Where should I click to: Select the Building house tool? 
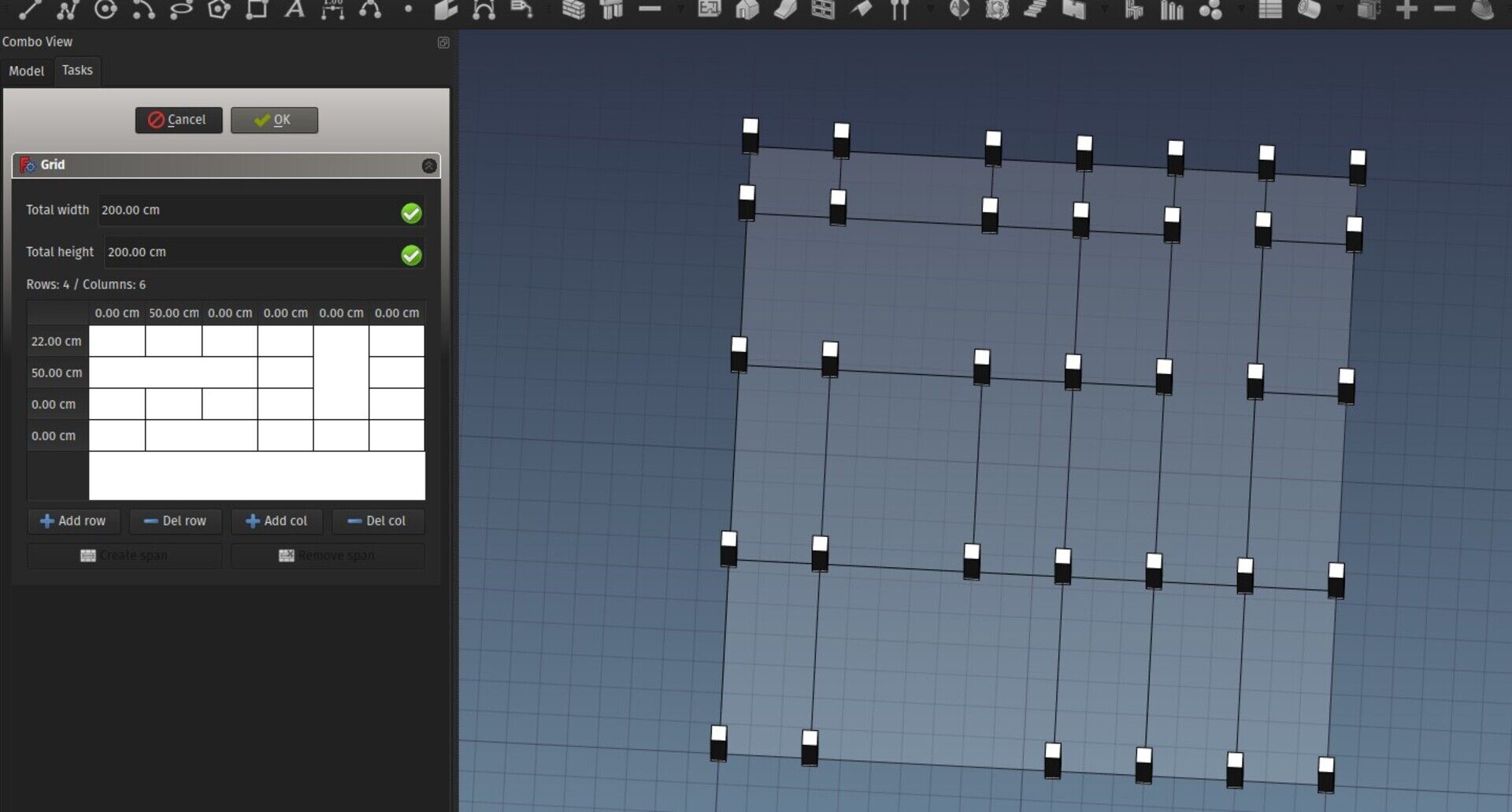click(x=747, y=9)
